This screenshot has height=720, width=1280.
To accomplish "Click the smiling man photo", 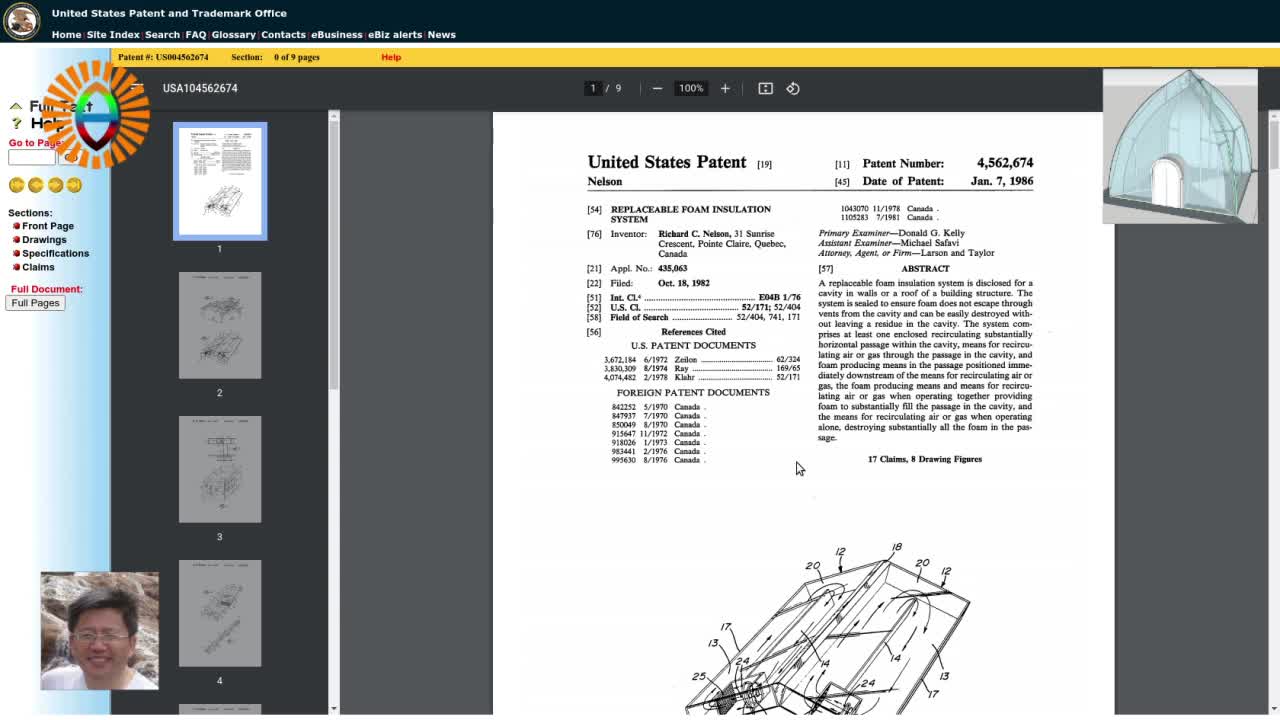I will [99, 631].
